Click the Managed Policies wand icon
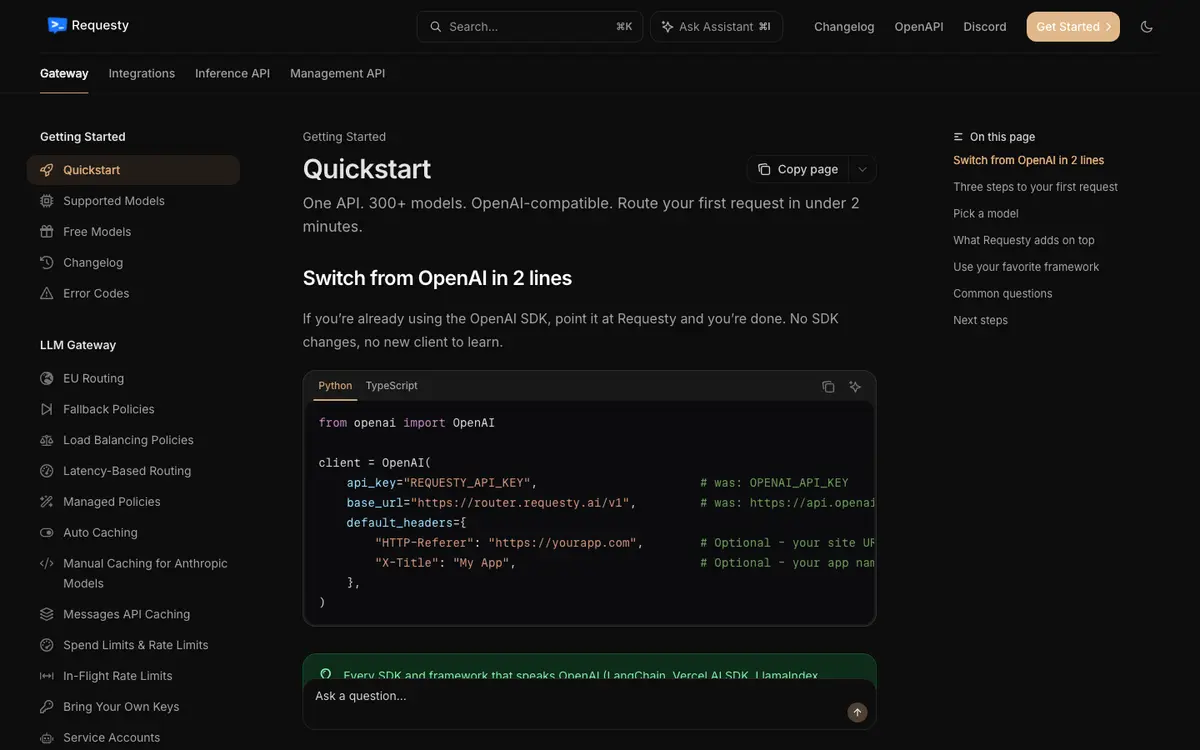Screen dimensions: 1200x750 click(x=47, y=502)
